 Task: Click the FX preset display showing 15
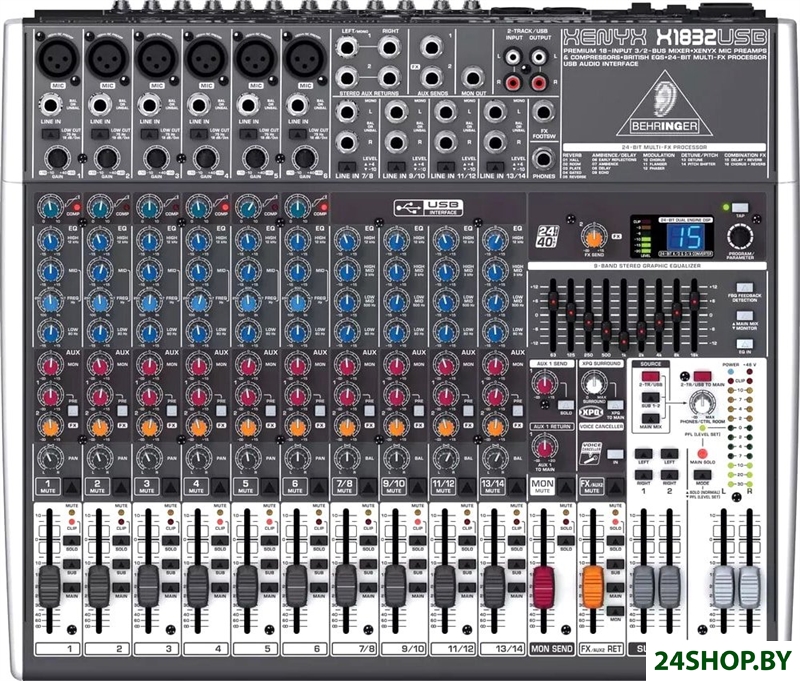(686, 237)
